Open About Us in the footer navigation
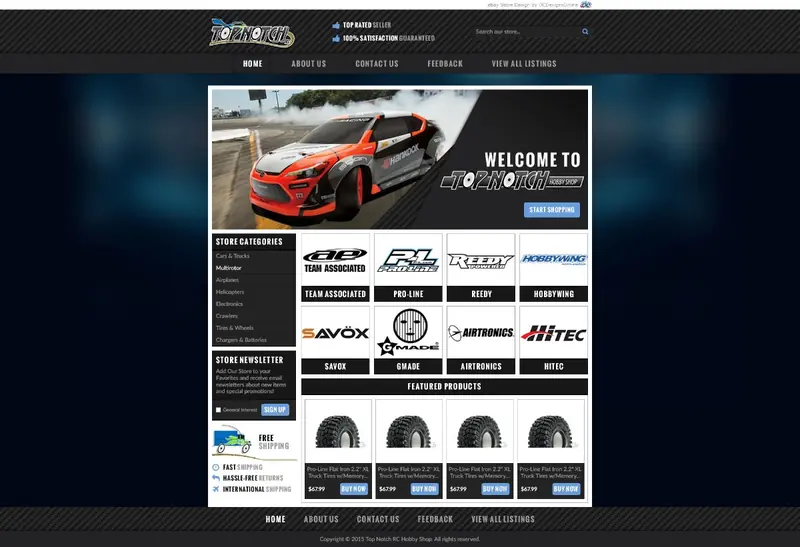Screen dimensions: 800x547 coord(321,519)
